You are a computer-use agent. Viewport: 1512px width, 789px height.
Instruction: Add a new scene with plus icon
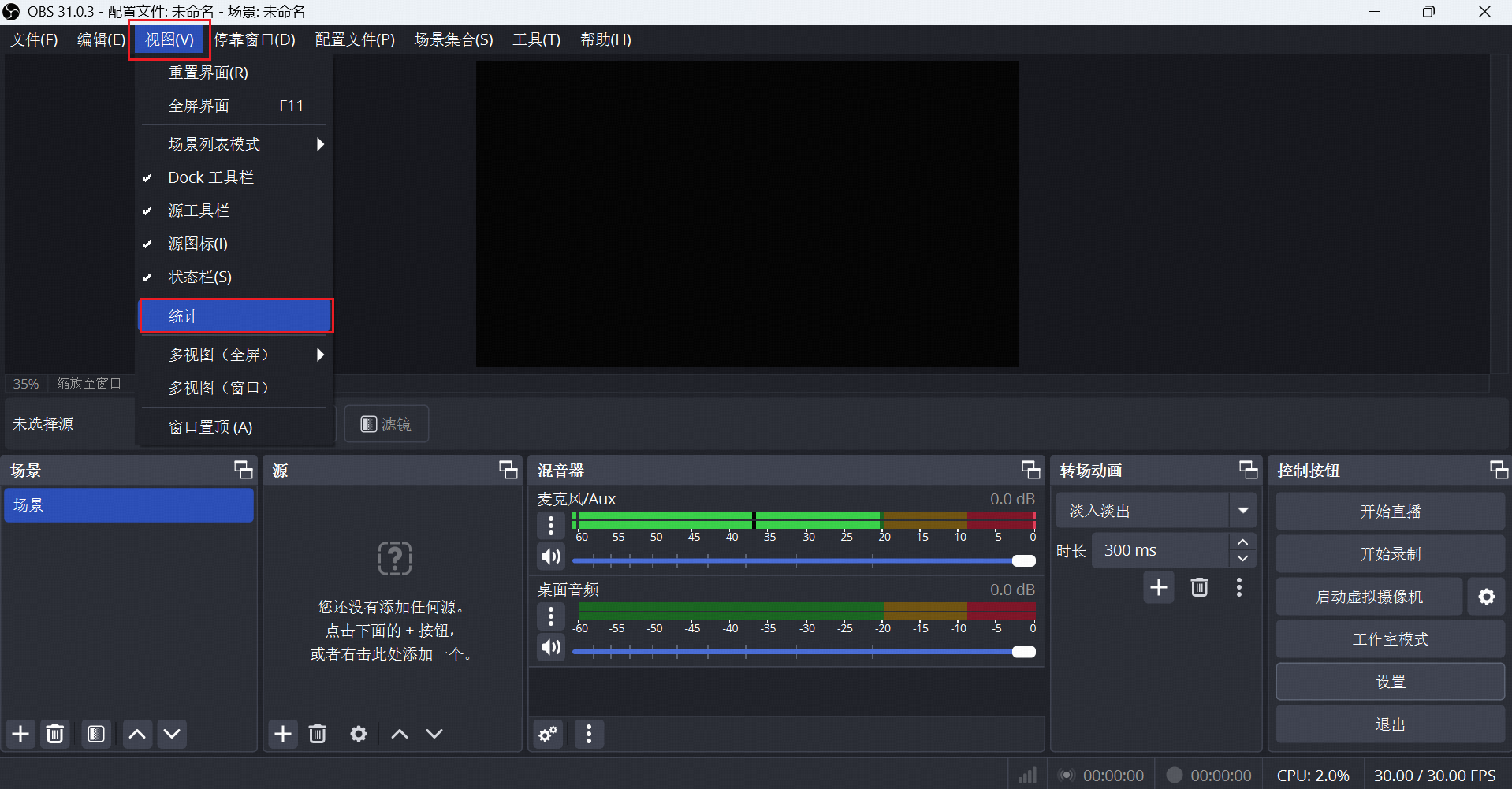20,734
